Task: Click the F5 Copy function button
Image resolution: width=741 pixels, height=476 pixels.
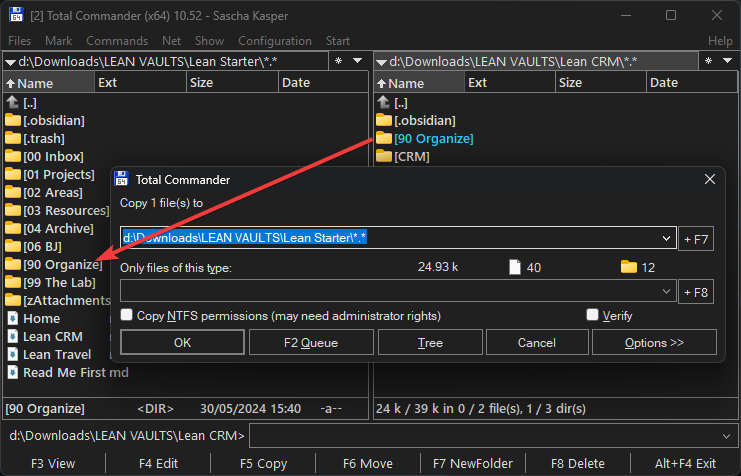Action: (263, 464)
